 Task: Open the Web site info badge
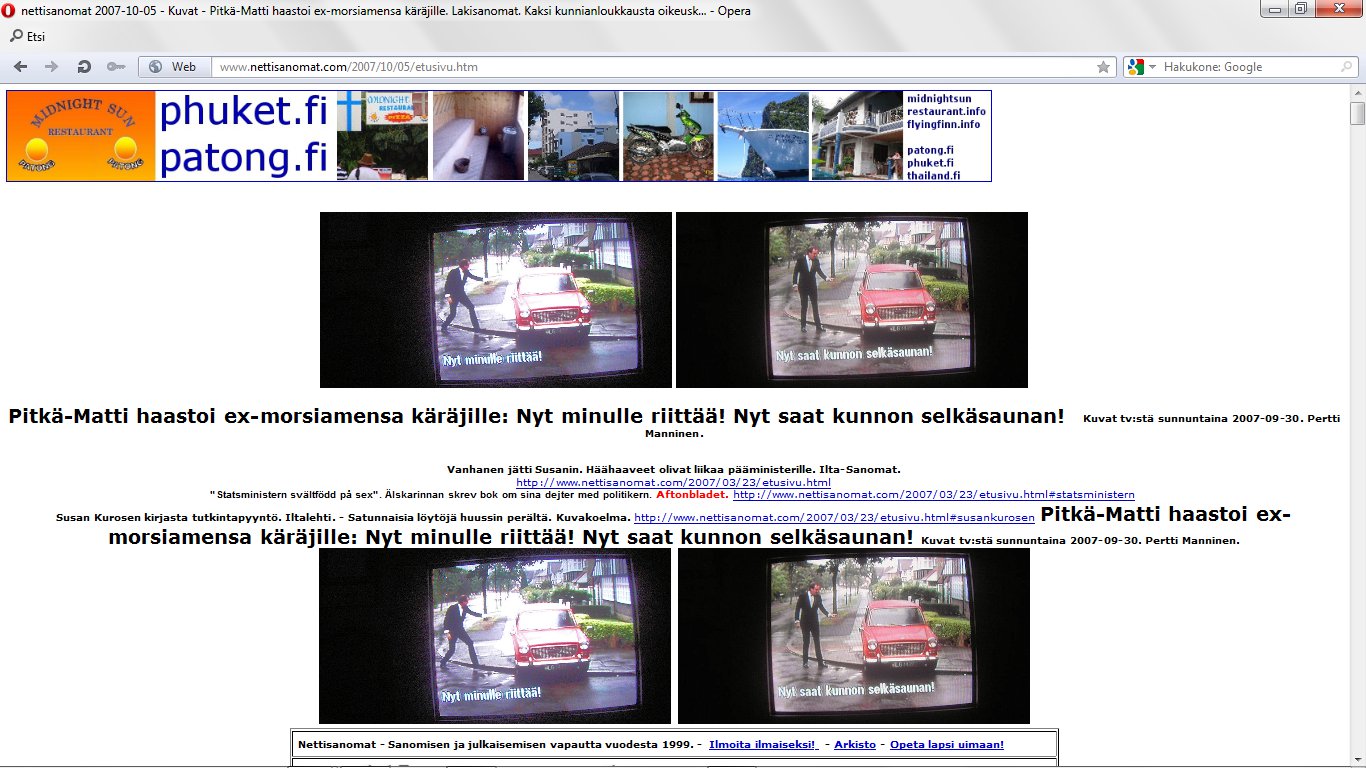pyautogui.click(x=174, y=67)
